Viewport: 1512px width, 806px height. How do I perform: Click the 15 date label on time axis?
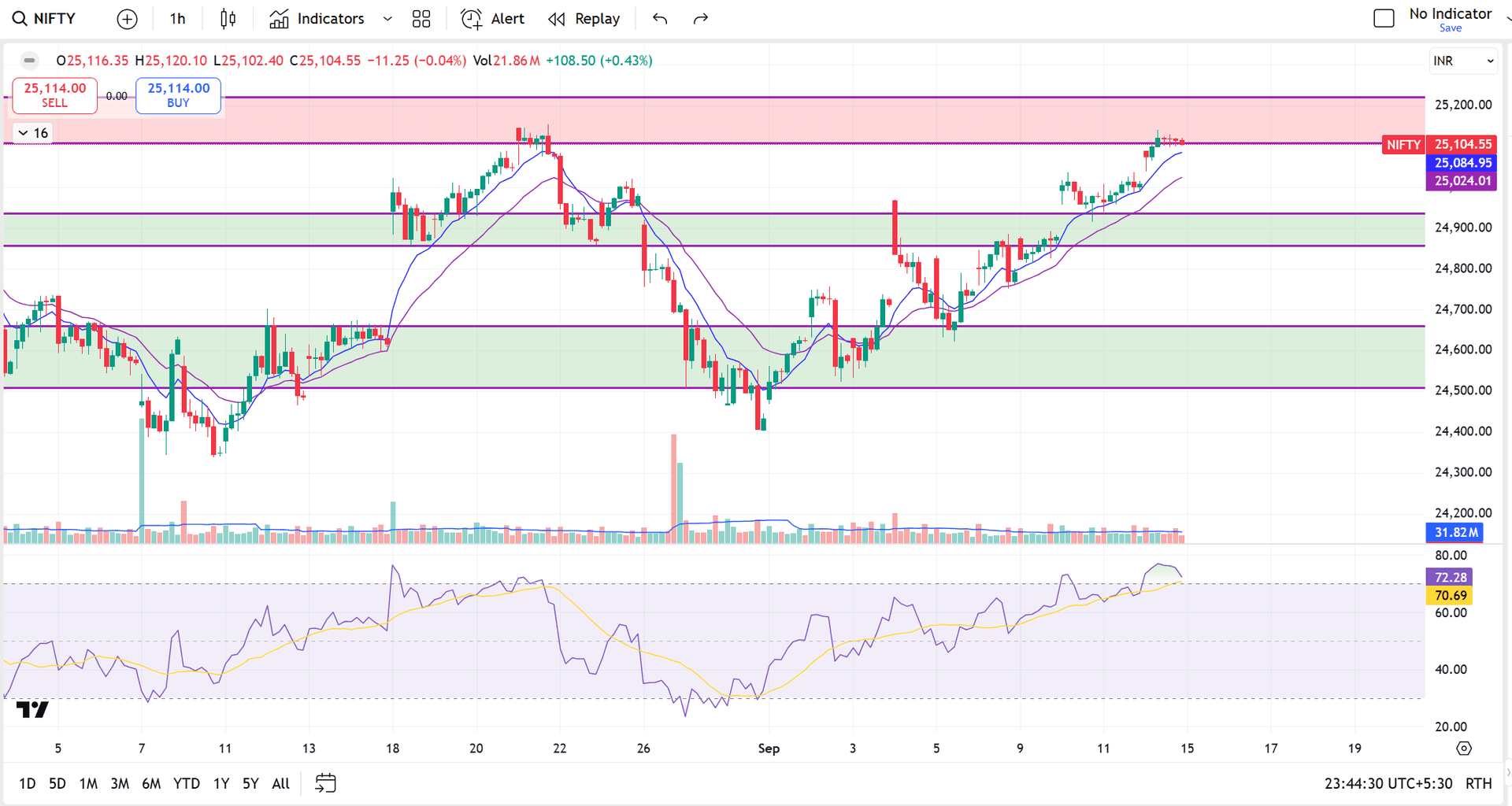coord(1187,749)
